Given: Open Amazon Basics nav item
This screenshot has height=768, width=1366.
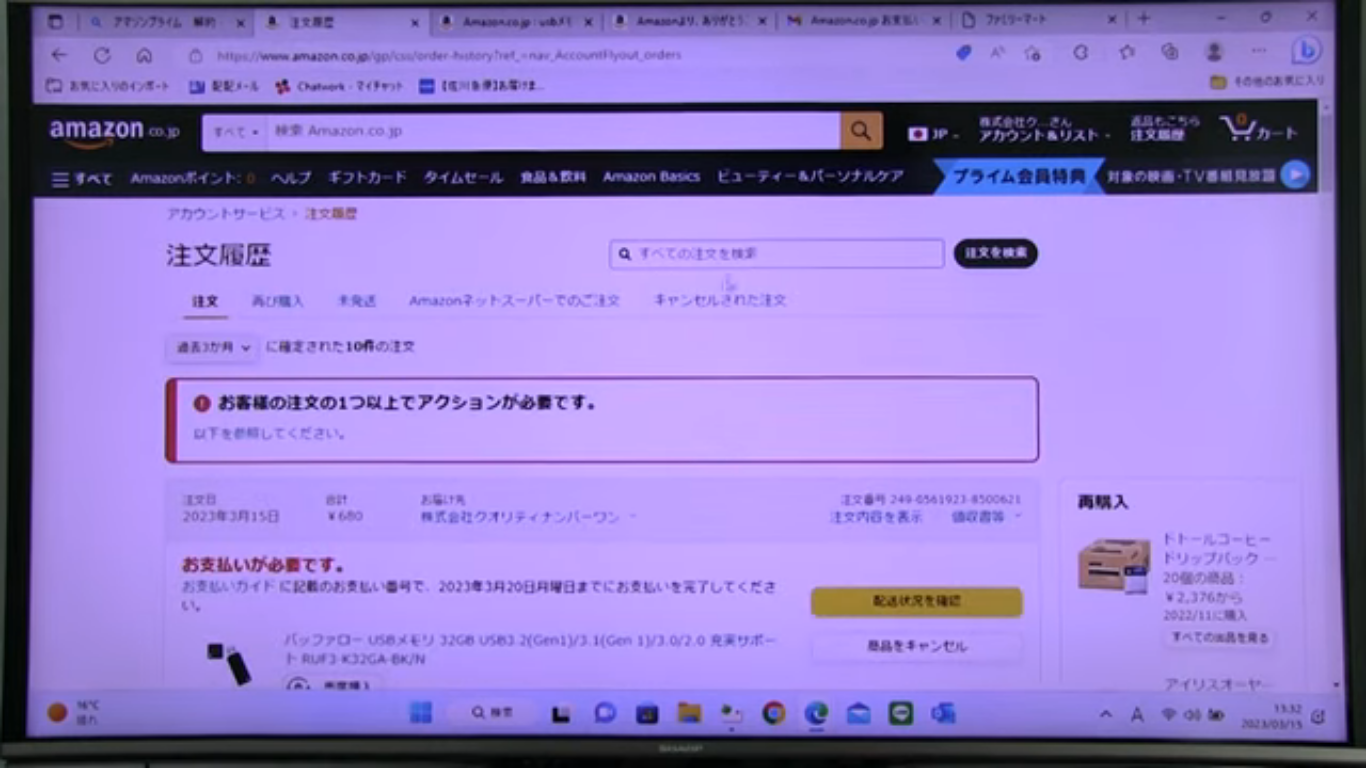Looking at the screenshot, I should tap(651, 177).
